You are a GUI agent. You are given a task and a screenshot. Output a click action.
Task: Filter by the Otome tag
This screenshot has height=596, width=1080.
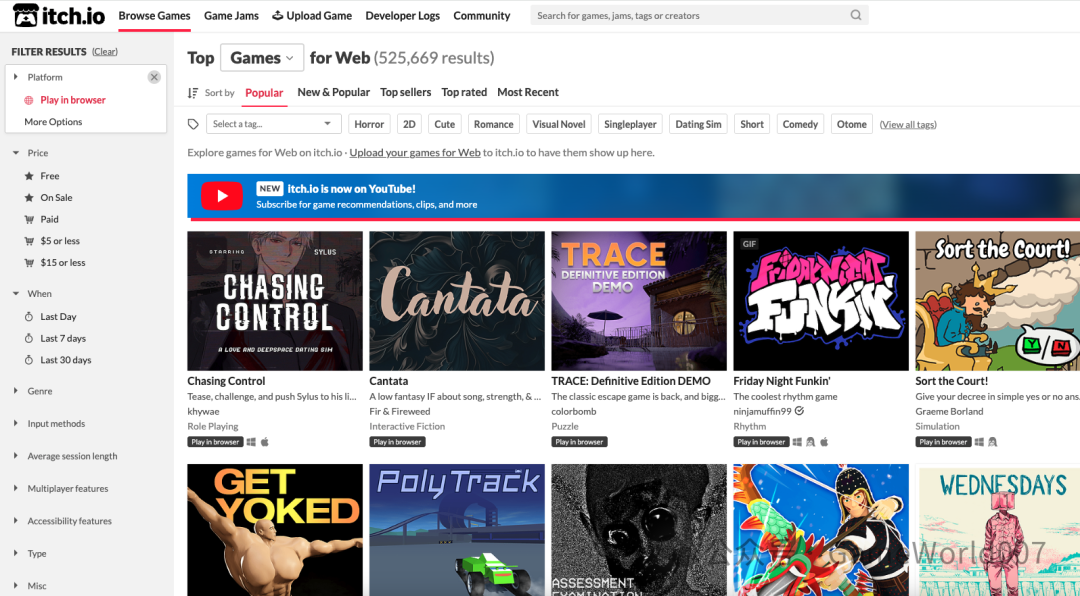[851, 124]
